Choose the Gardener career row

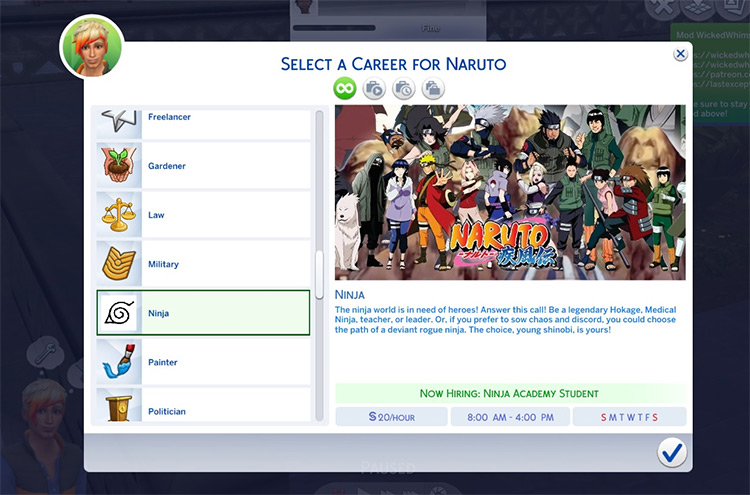pyautogui.click(x=203, y=165)
